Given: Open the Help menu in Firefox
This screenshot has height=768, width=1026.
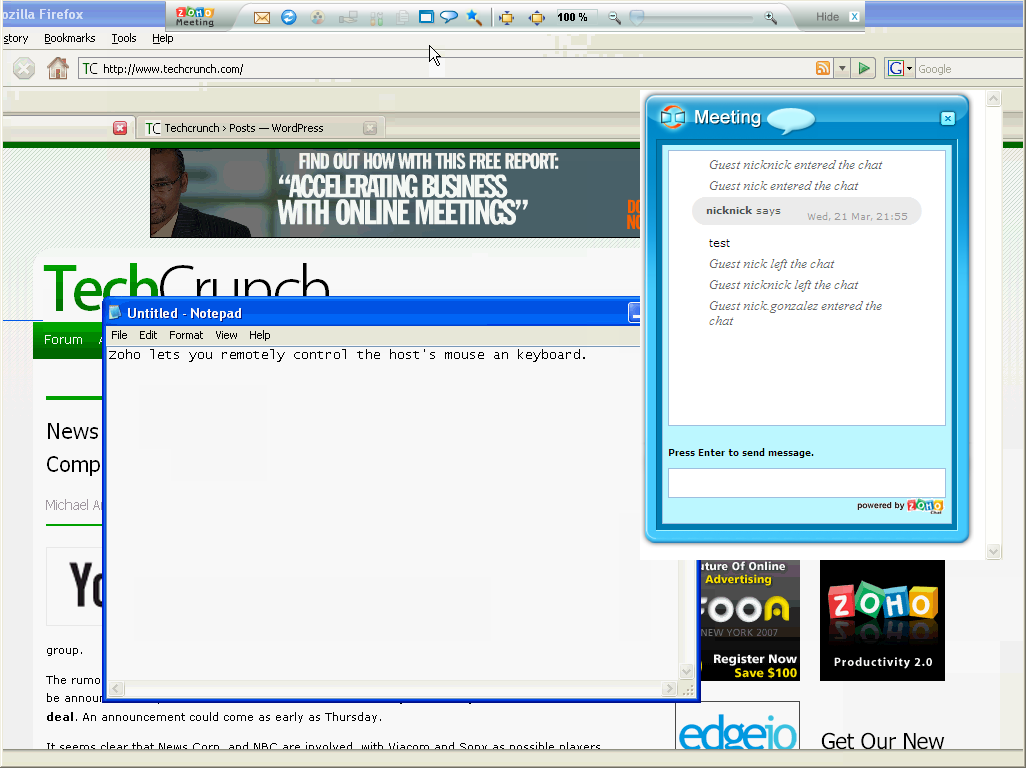Looking at the screenshot, I should point(162,38).
